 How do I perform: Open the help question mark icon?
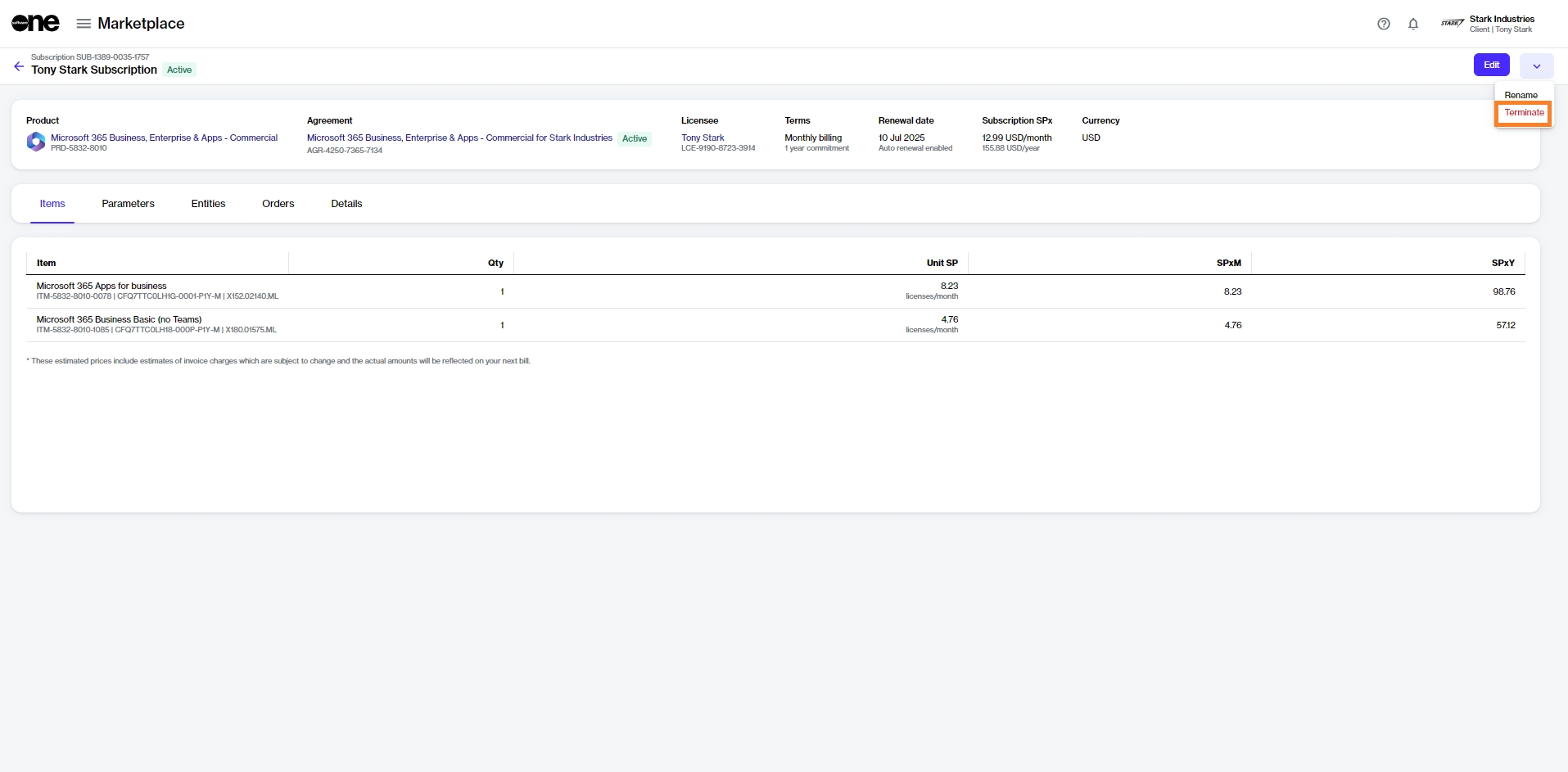1383,24
